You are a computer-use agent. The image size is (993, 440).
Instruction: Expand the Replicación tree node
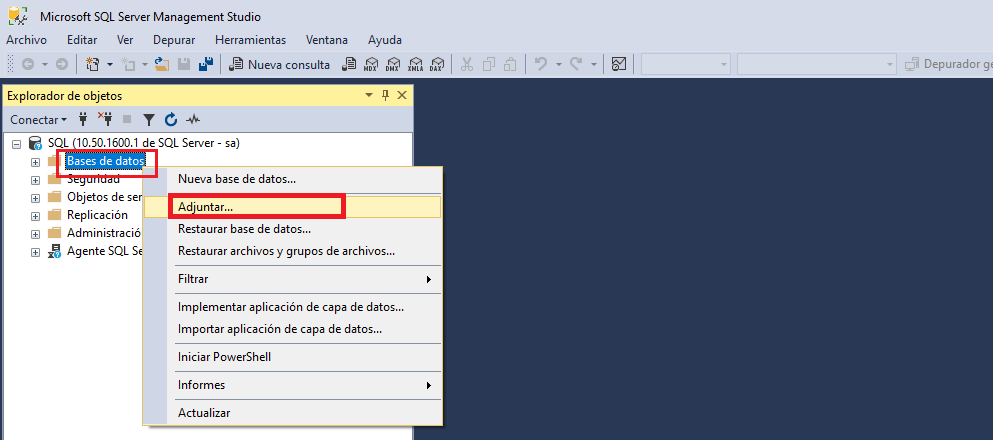[x=35, y=216]
